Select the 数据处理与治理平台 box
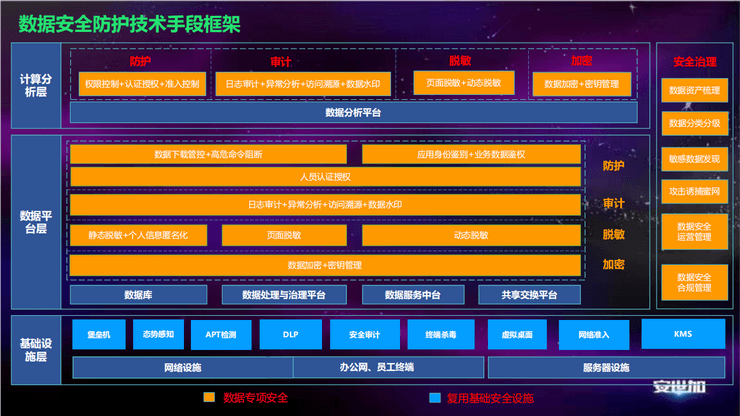The width and height of the screenshot is (740, 416). [284, 295]
